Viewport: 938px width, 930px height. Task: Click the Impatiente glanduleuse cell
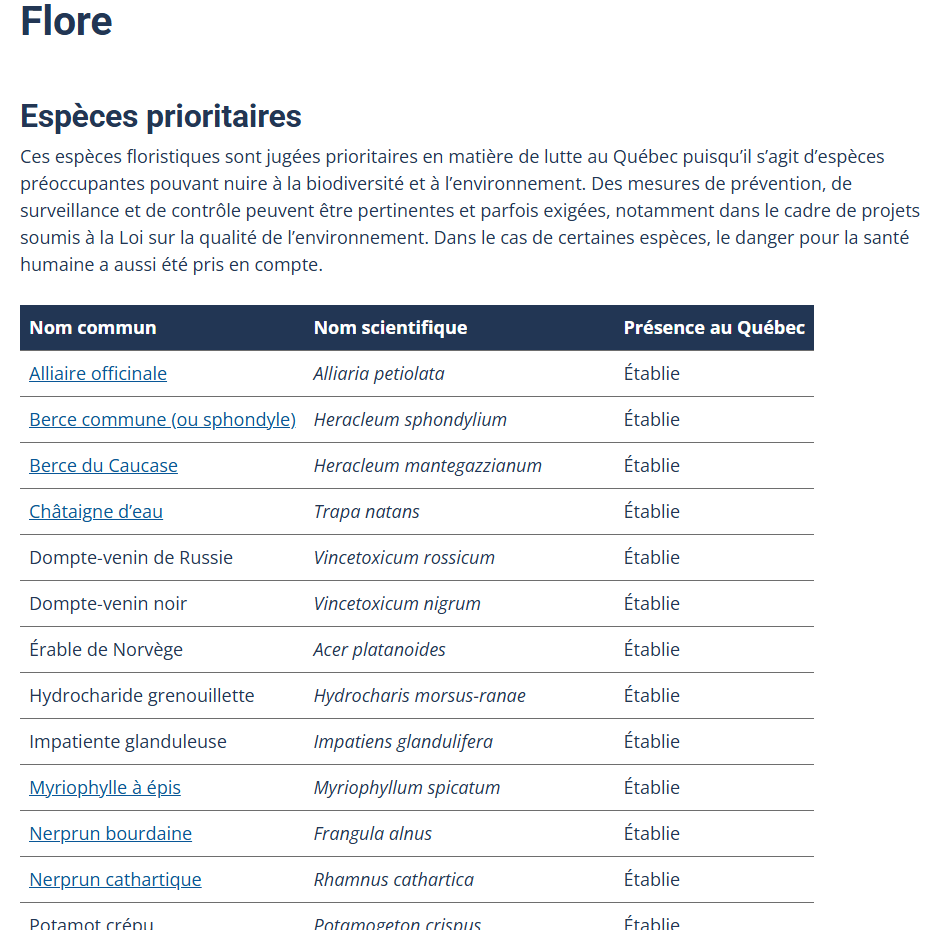[128, 742]
